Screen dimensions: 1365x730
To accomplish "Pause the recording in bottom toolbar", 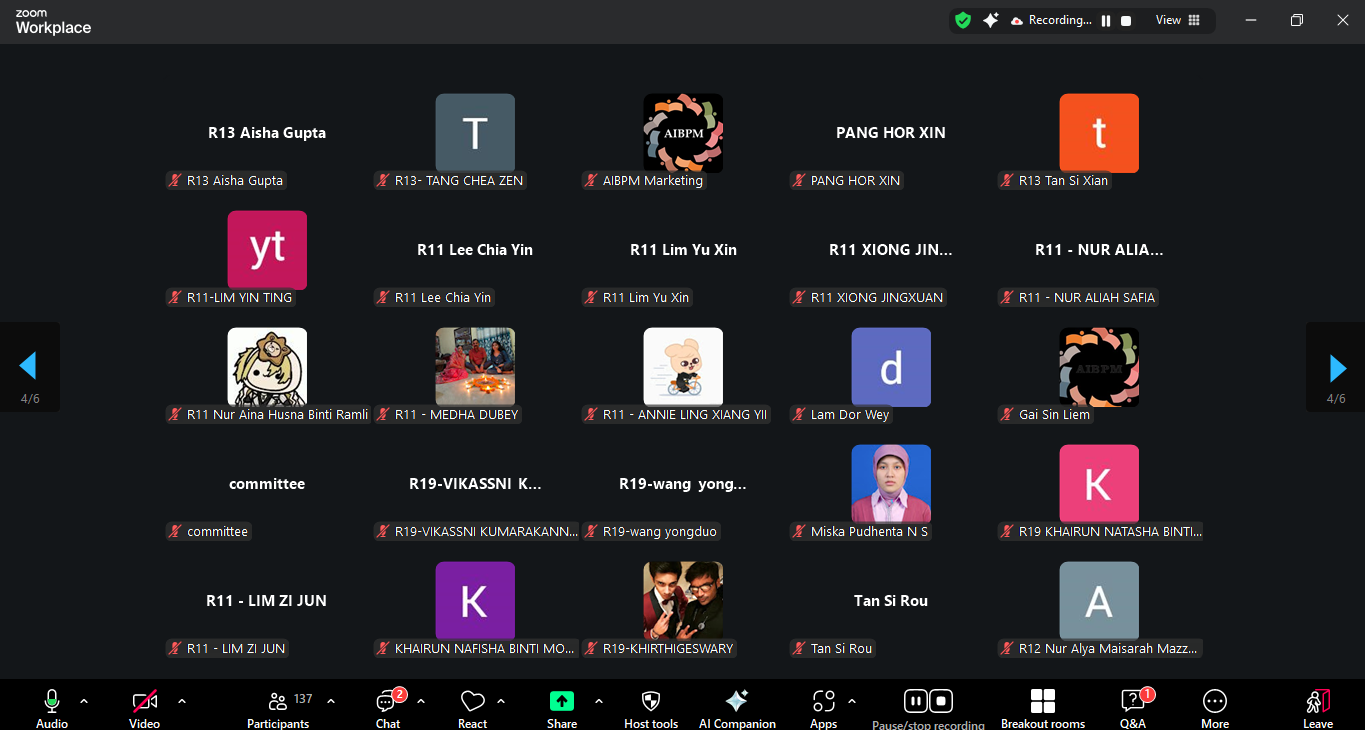I will coord(915,701).
